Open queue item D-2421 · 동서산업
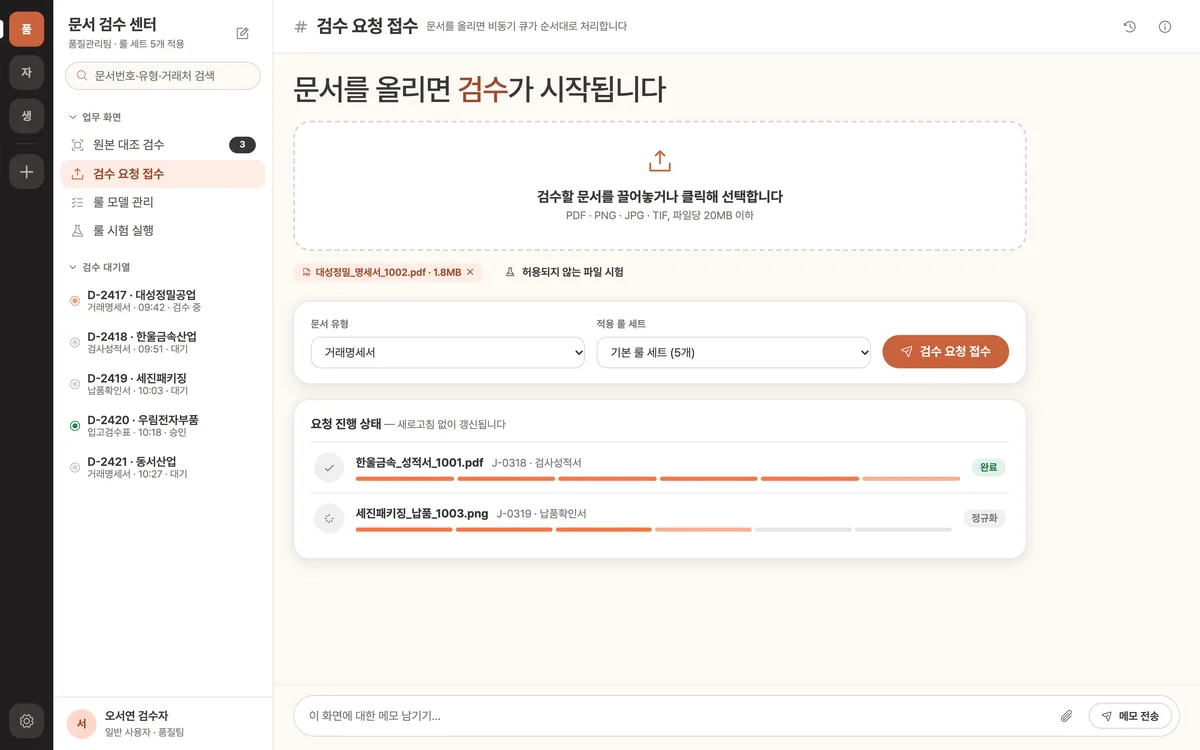This screenshot has height=750, width=1200. click(x=163, y=468)
